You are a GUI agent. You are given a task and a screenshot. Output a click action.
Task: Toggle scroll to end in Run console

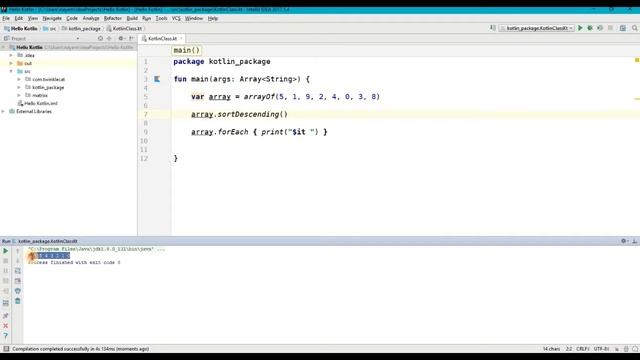[x=18, y=281]
